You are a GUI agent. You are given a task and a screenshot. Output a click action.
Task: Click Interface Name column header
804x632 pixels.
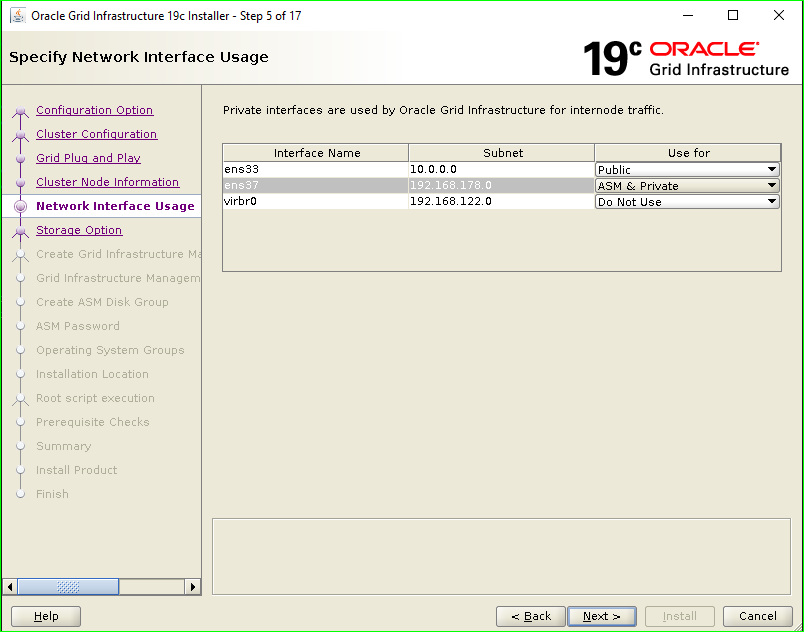tap(316, 153)
